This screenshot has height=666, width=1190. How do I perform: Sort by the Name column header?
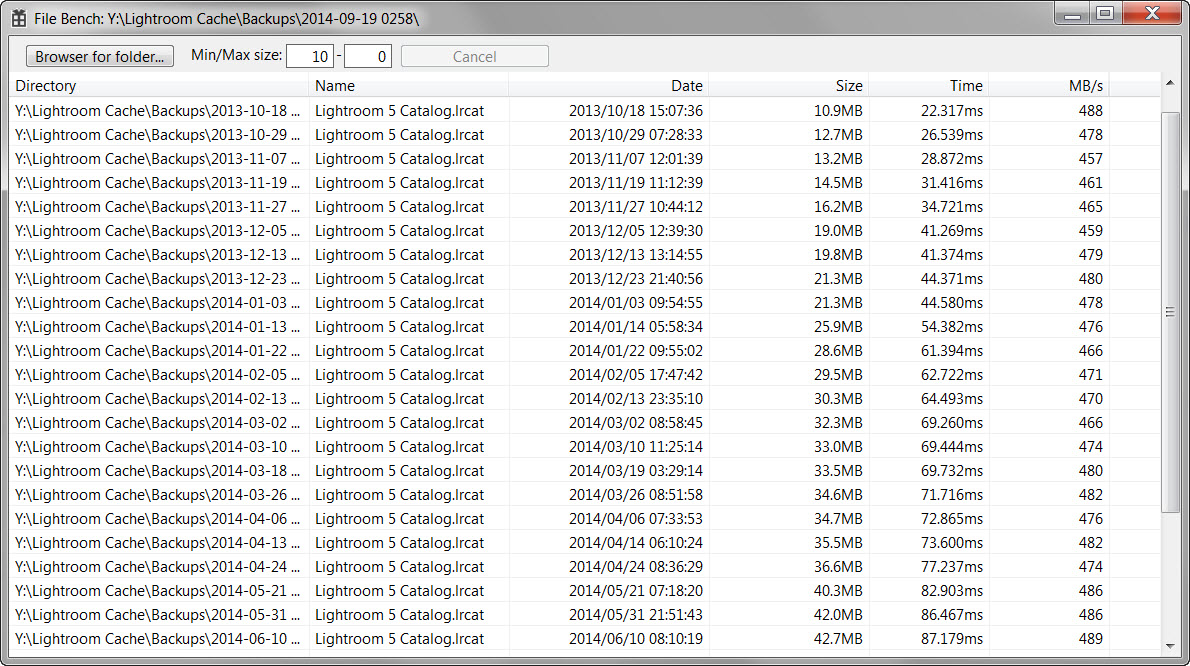[409, 86]
